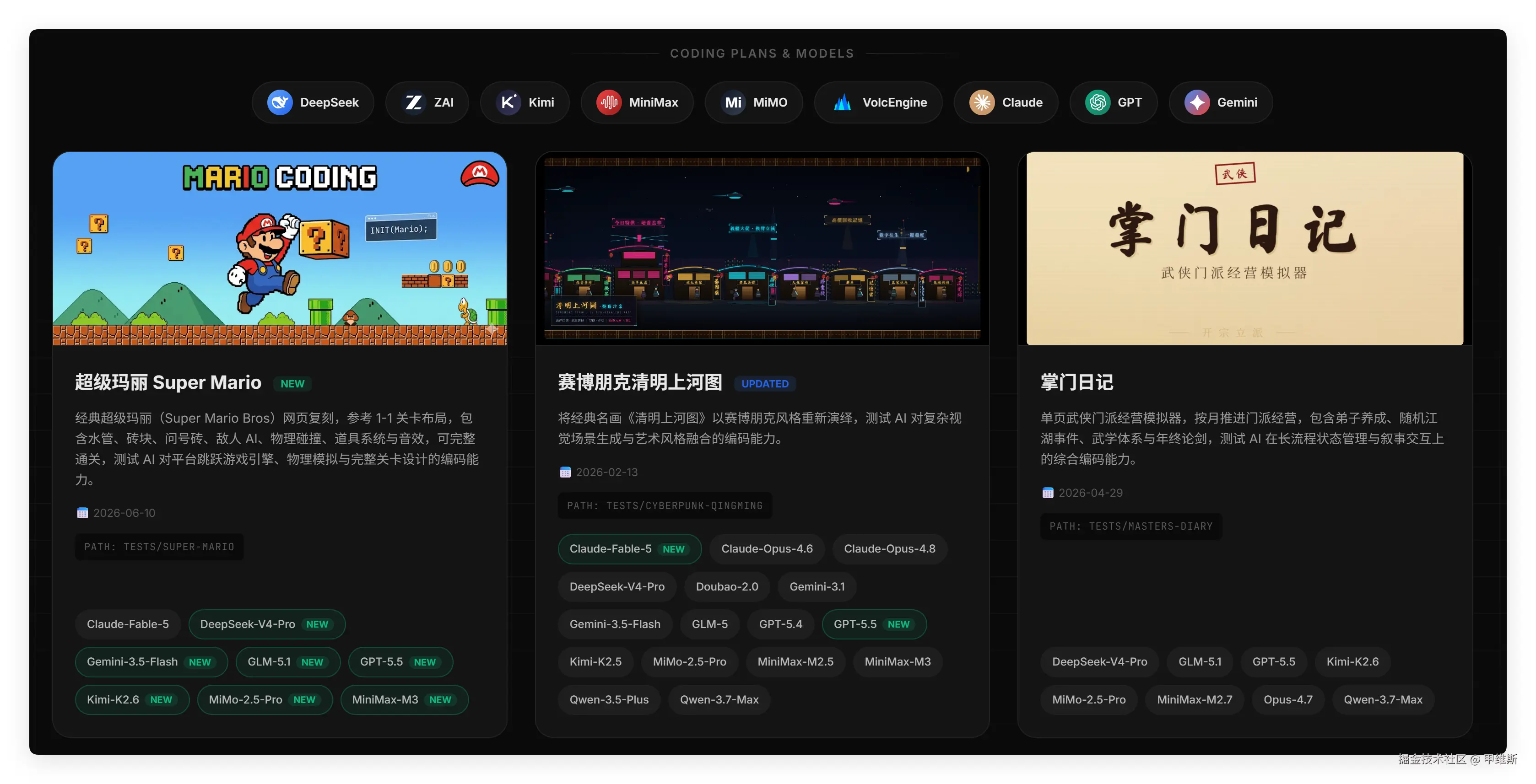Click the calendar icon beside 2026-02-13
1536x784 pixels.
(x=565, y=473)
